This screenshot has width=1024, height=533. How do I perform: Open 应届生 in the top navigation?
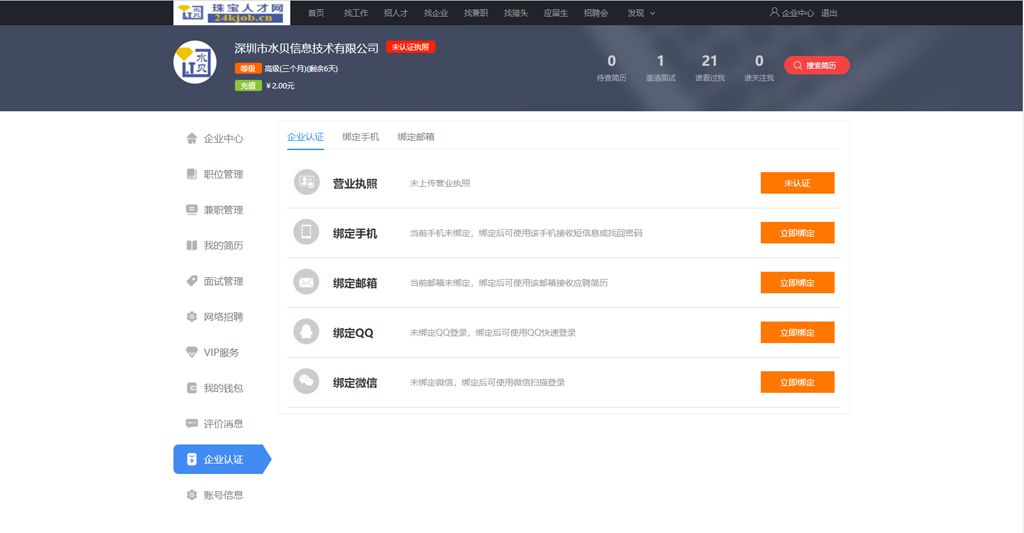(x=556, y=13)
